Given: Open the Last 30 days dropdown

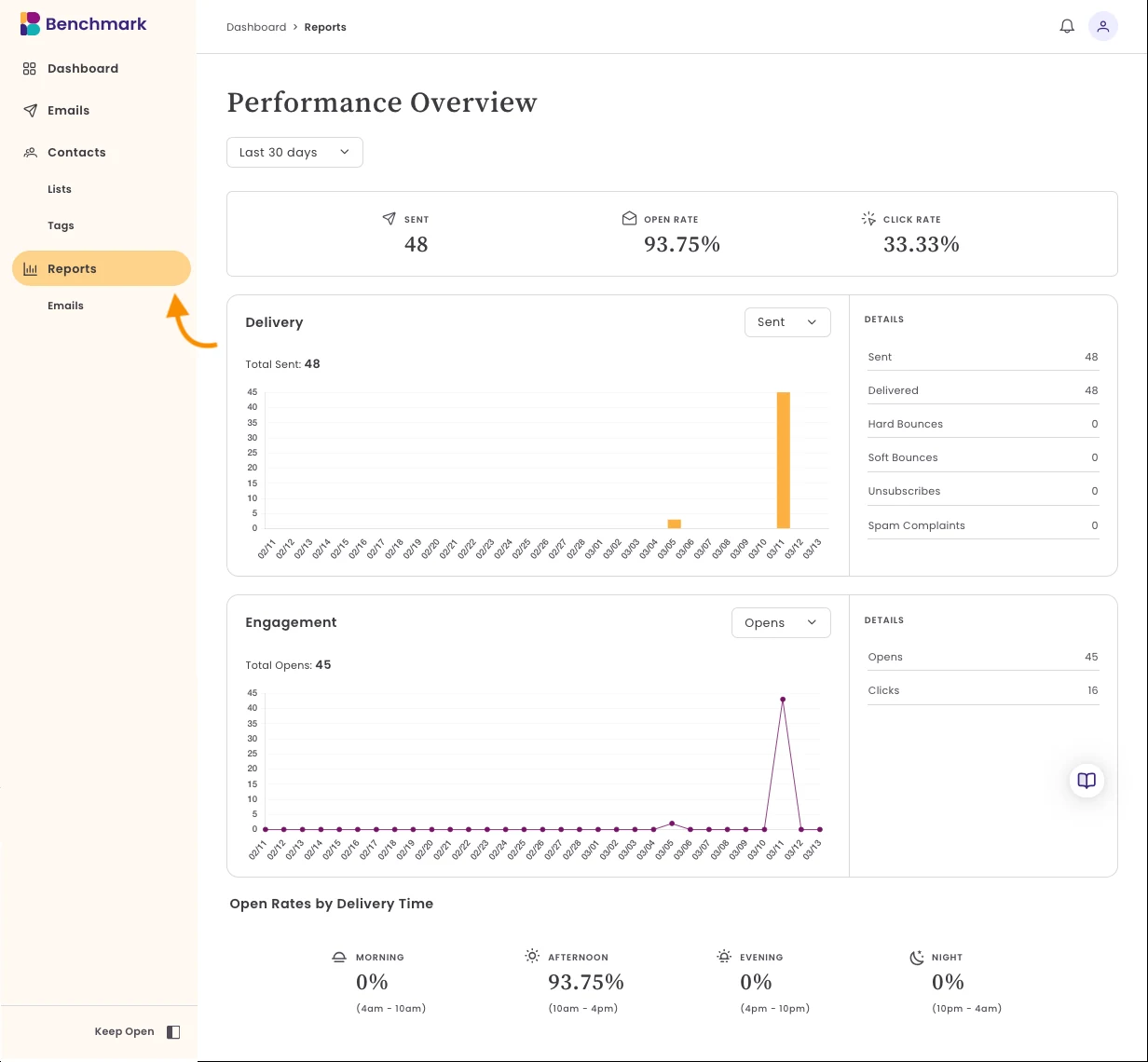Looking at the screenshot, I should pyautogui.click(x=294, y=152).
